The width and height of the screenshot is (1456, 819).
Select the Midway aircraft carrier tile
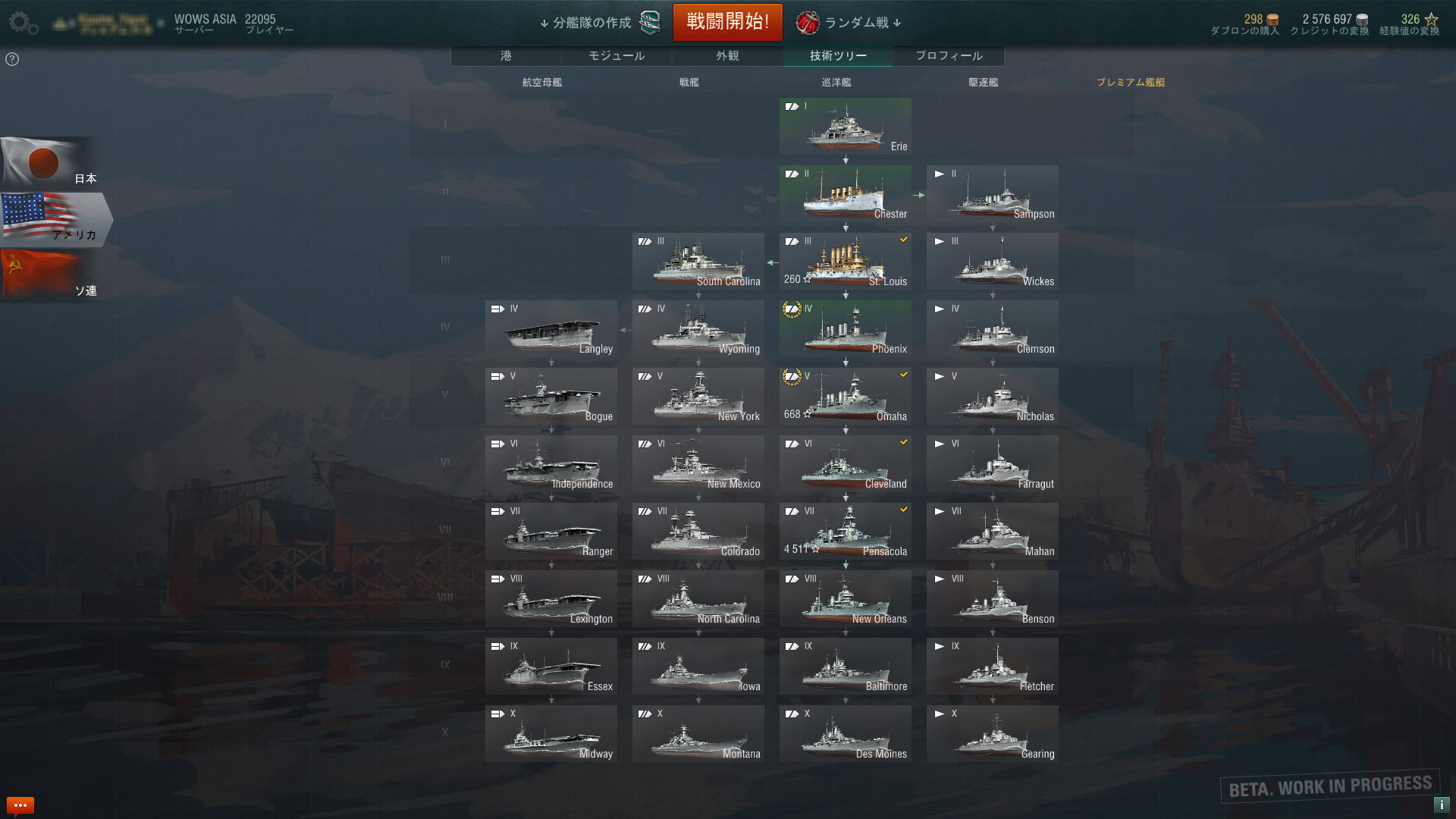(551, 733)
